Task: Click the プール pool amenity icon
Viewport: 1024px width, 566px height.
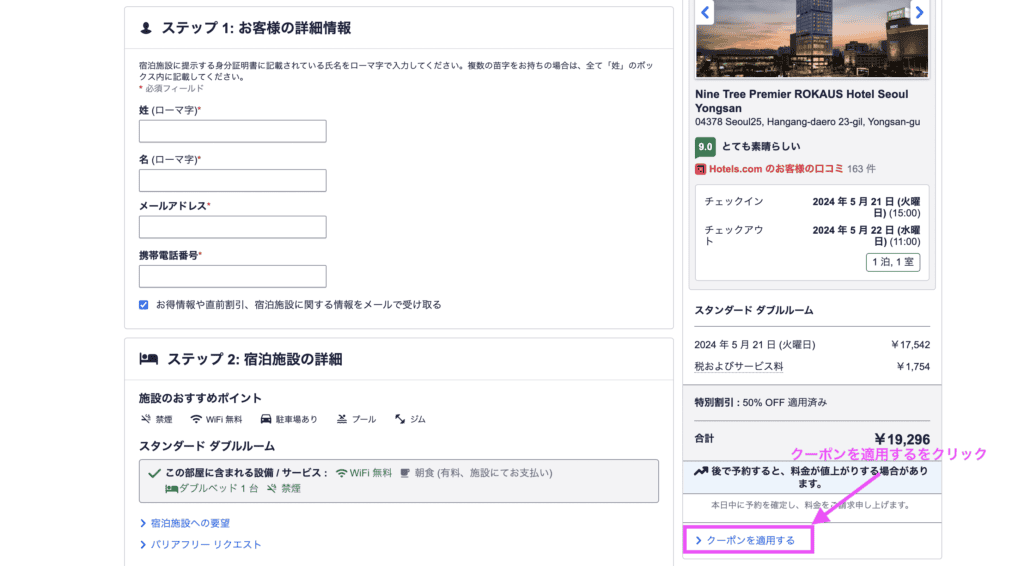Action: (x=342, y=419)
